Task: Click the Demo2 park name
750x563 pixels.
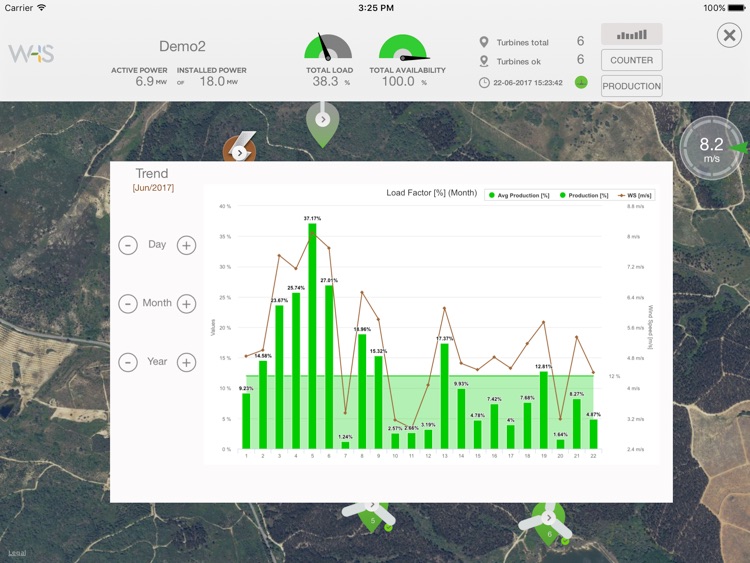Action: tap(182, 46)
